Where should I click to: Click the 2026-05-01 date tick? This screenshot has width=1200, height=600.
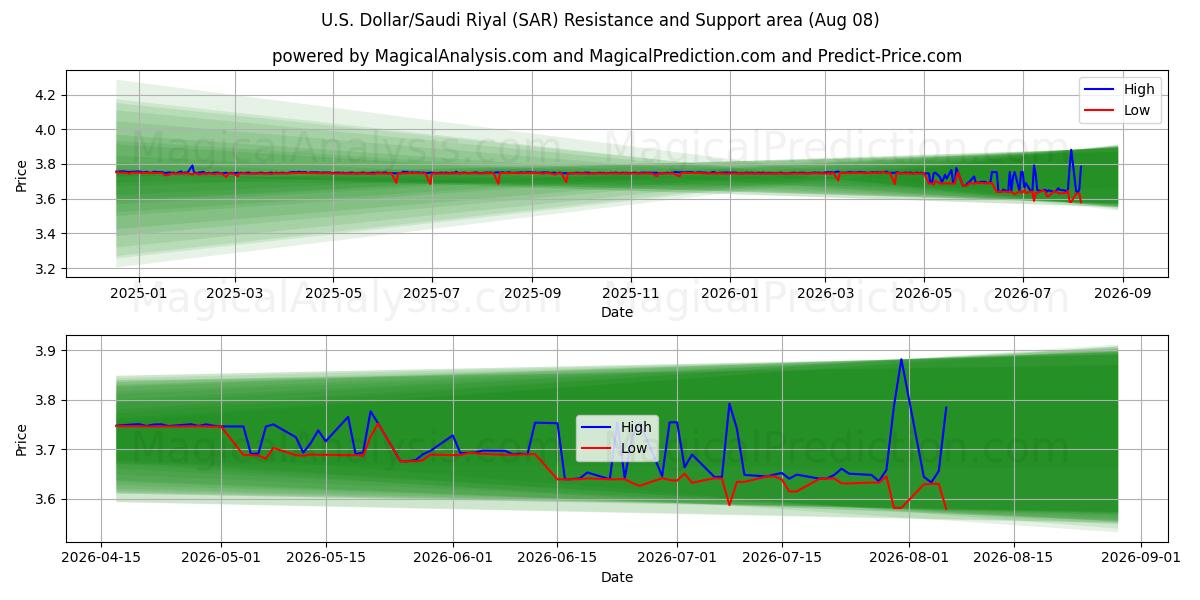[x=221, y=559]
